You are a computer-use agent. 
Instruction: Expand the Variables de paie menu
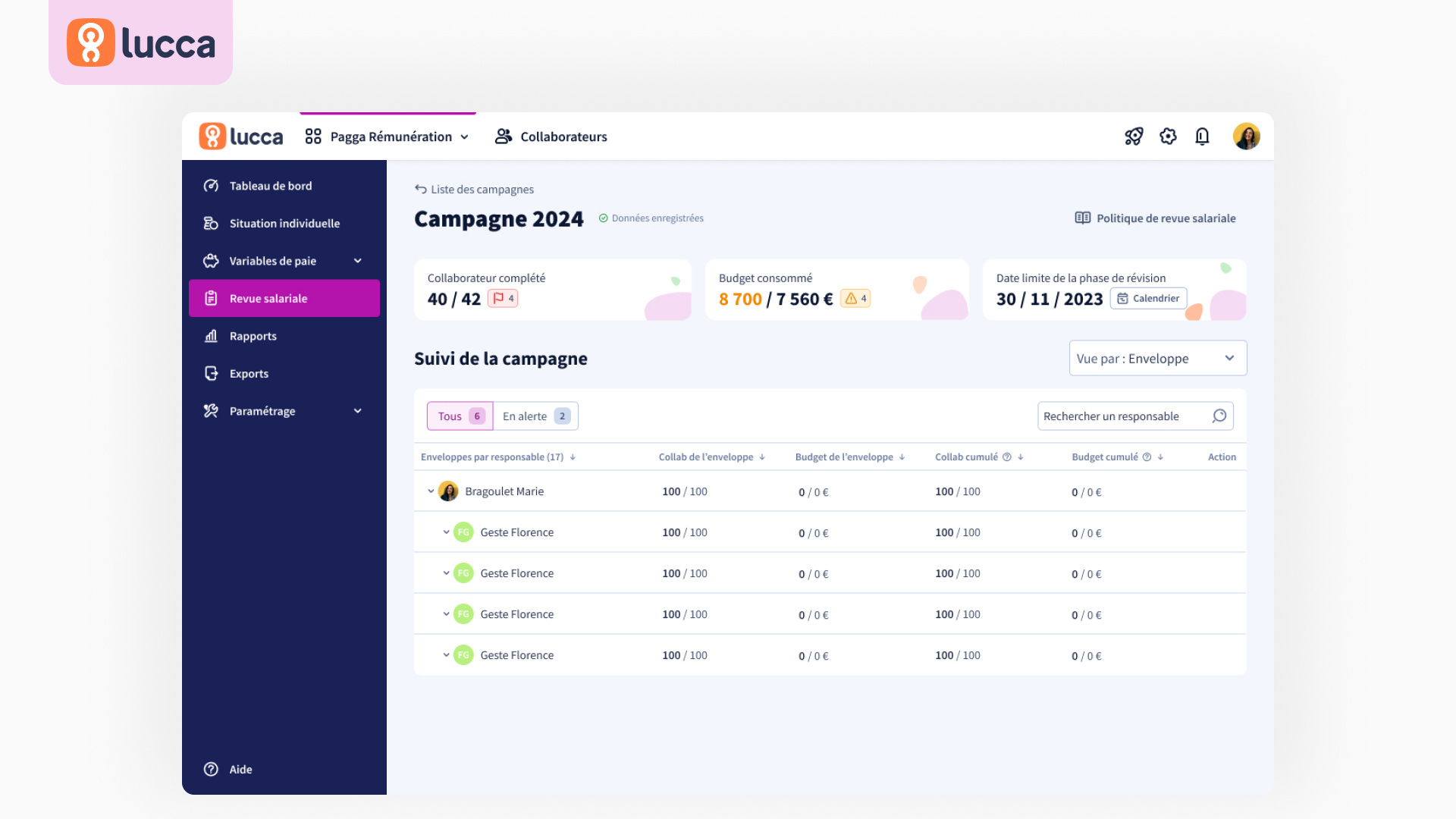(356, 260)
